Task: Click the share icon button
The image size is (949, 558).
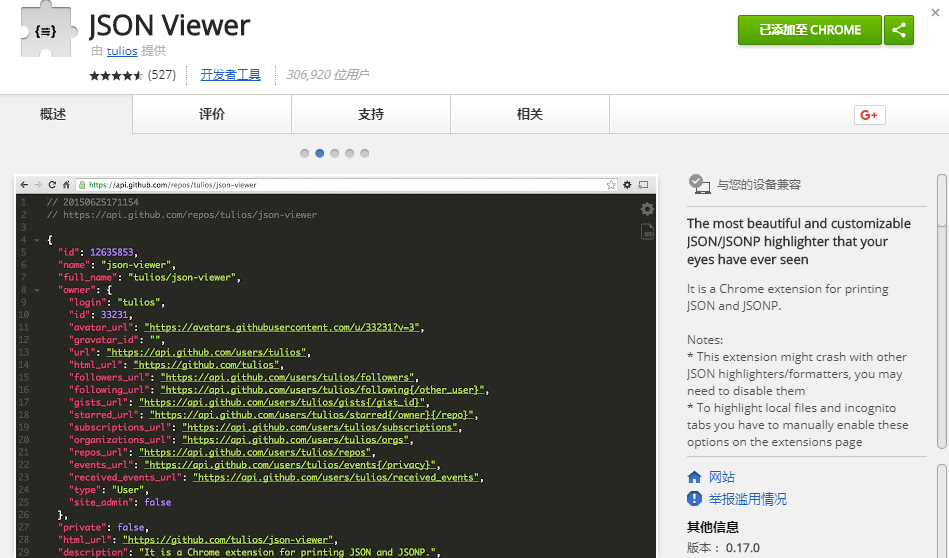Action: (899, 30)
